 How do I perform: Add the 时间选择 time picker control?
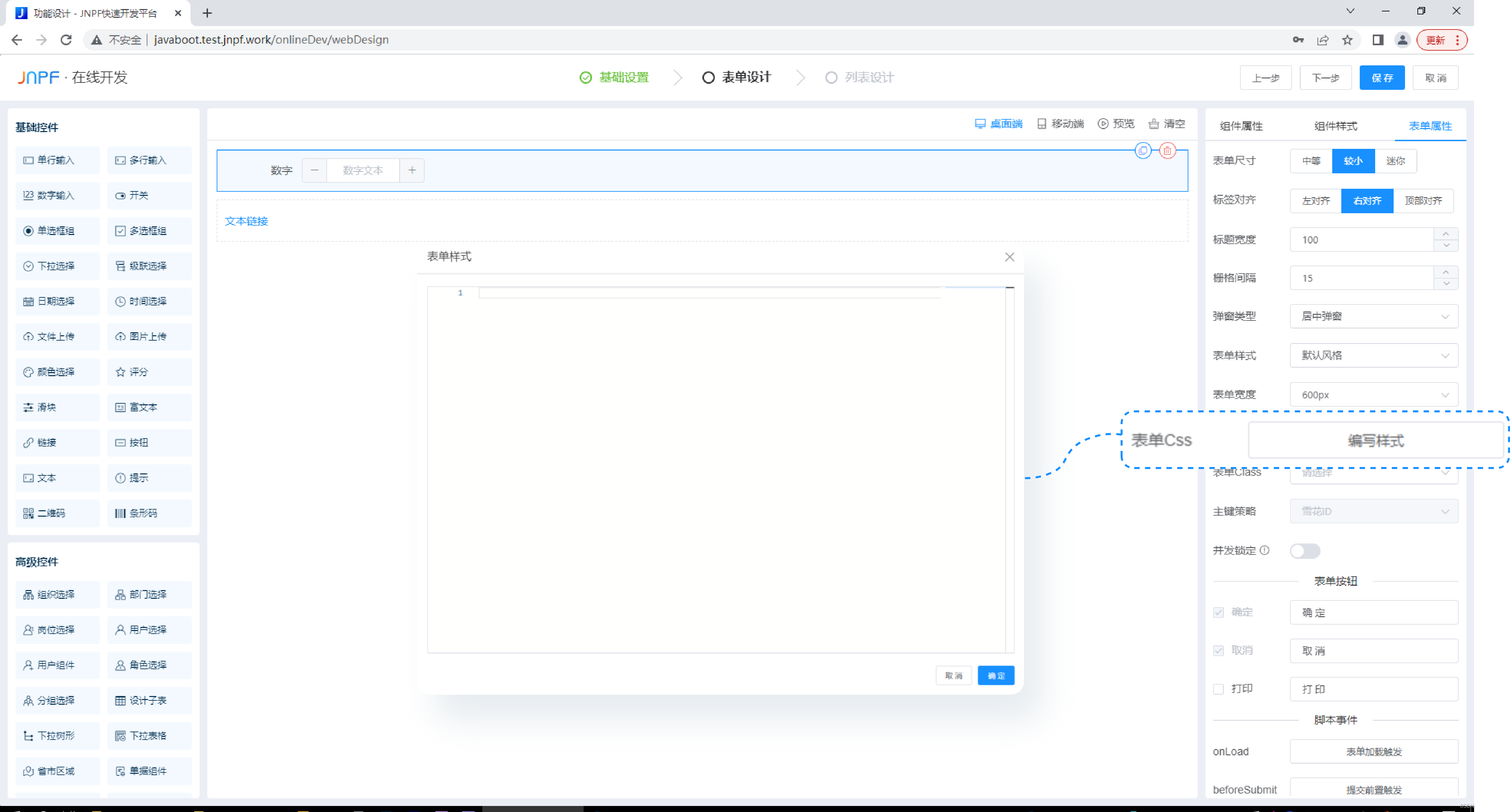(x=150, y=301)
